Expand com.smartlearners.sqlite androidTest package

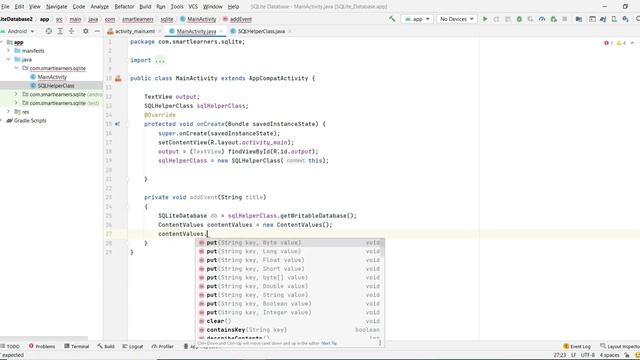16,94
